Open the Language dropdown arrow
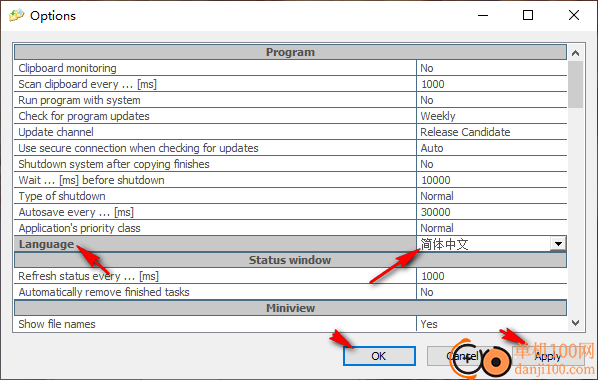The width and height of the screenshot is (598, 380). (558, 244)
